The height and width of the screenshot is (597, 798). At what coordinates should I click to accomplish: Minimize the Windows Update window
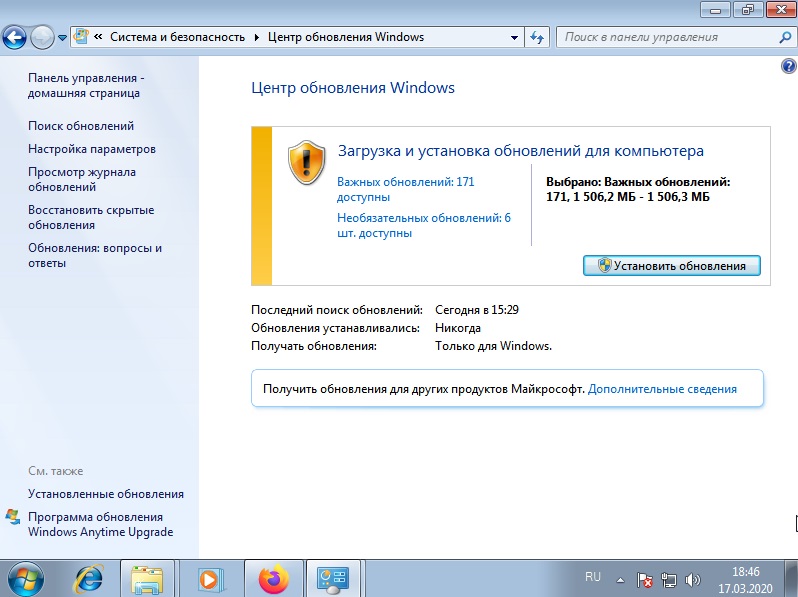[x=716, y=10]
